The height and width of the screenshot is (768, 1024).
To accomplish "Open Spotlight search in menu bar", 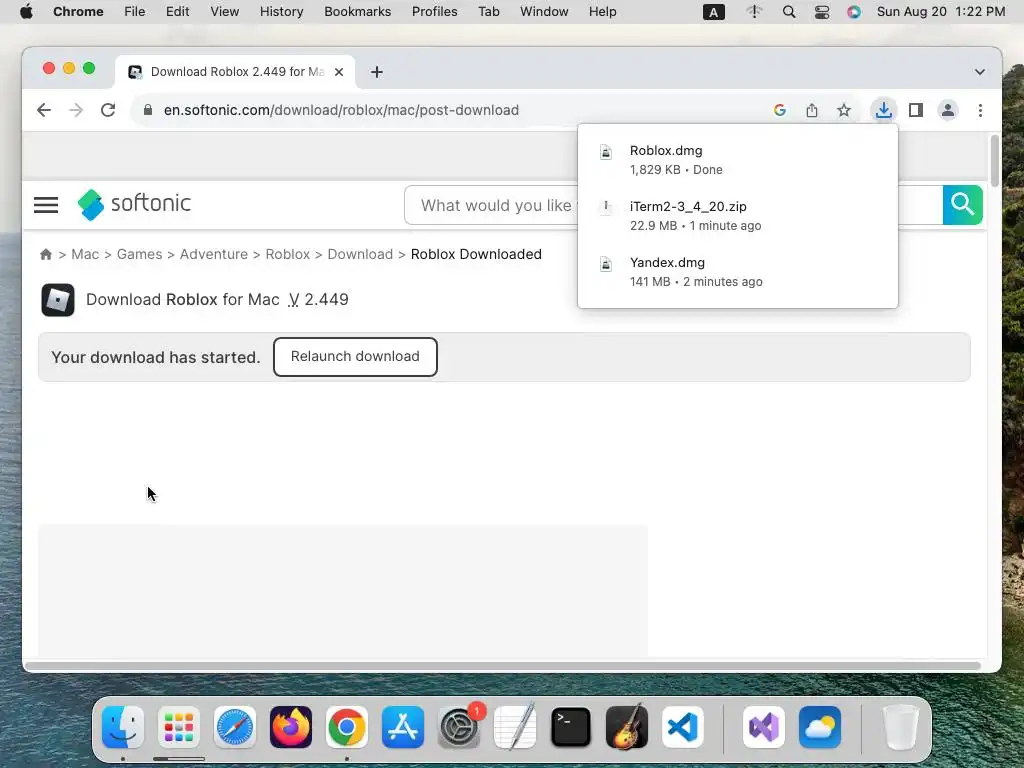I will click(789, 12).
